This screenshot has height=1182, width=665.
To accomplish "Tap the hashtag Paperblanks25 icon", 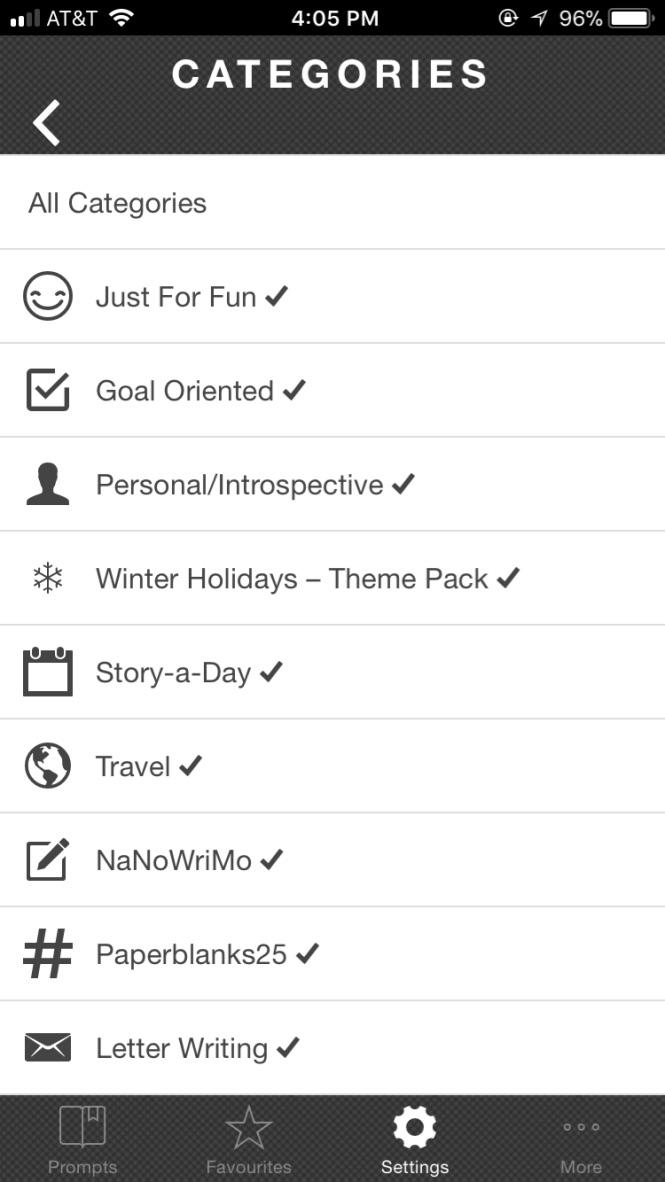I will click(x=48, y=954).
